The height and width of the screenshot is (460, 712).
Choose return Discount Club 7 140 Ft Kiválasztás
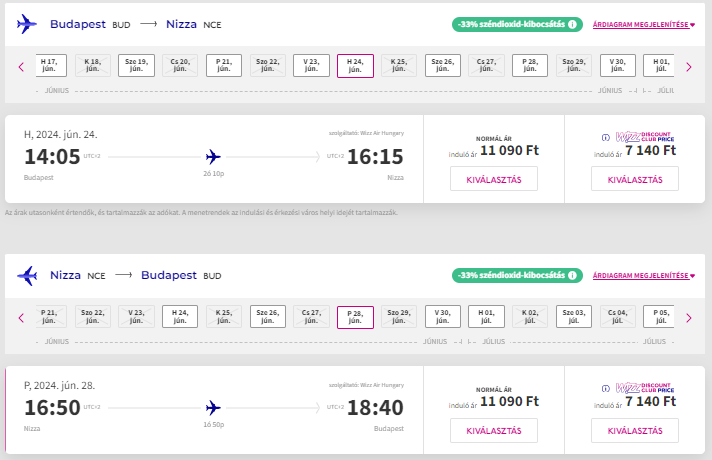635,430
